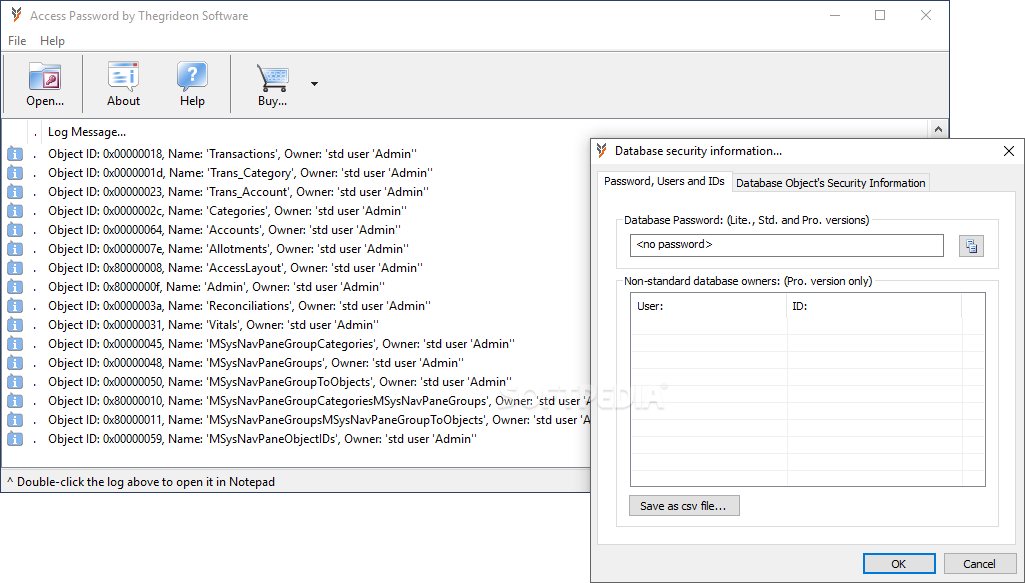Select log entry Object ID 0x00000045
1025x583 pixels.
click(281, 344)
